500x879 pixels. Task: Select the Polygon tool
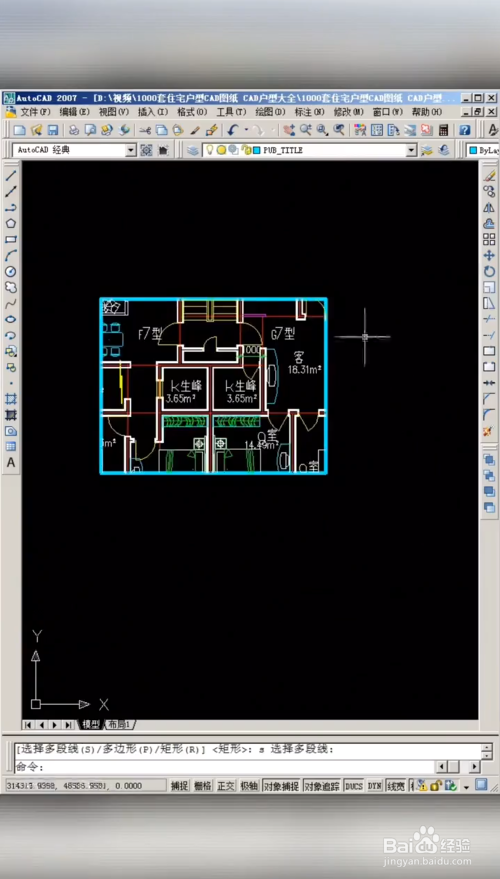(11, 224)
